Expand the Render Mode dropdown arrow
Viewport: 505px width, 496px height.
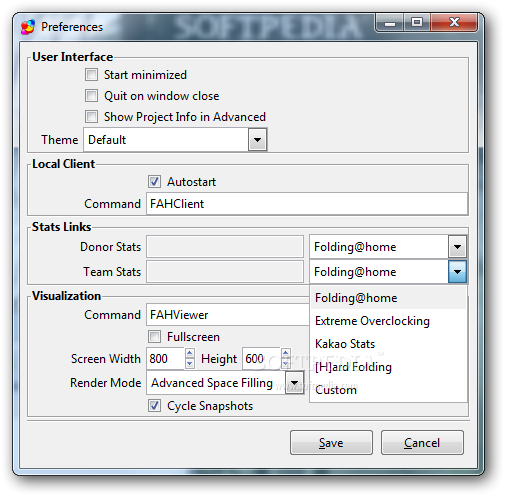(x=294, y=383)
